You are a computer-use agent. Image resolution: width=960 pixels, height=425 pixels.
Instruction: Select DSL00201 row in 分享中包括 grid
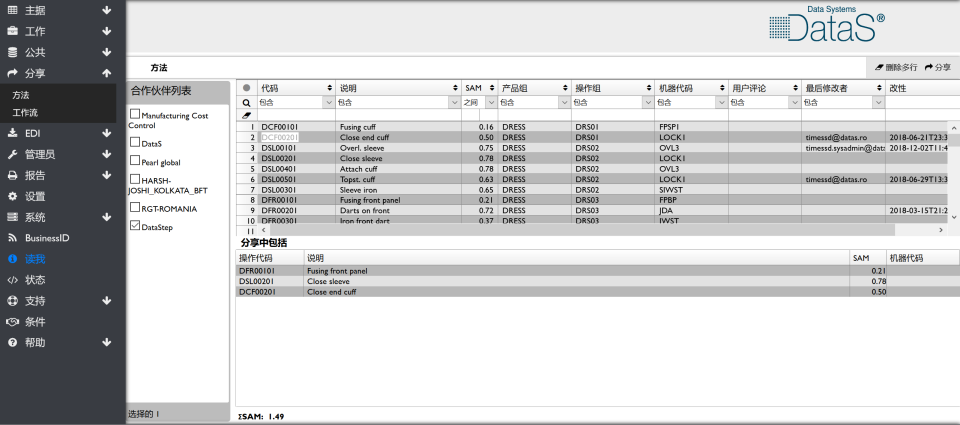(598, 281)
